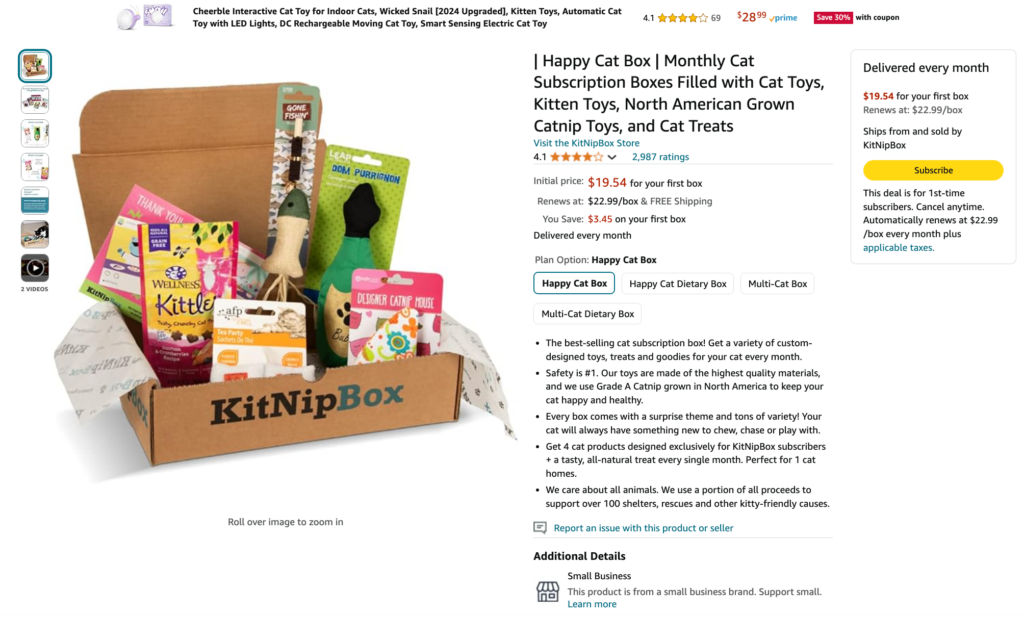
Task: Select the Multi-Cat Dietary Box plan
Action: point(587,313)
